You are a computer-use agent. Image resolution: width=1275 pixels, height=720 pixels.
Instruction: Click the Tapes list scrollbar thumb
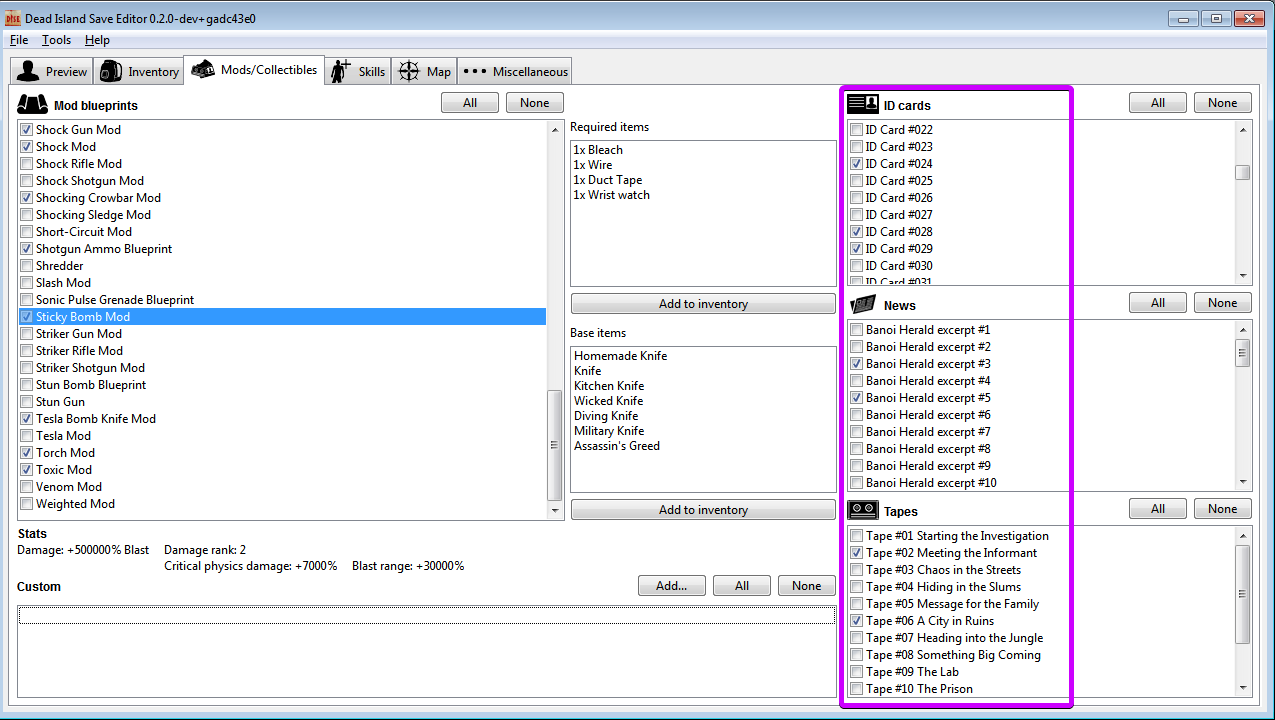coord(1243,594)
